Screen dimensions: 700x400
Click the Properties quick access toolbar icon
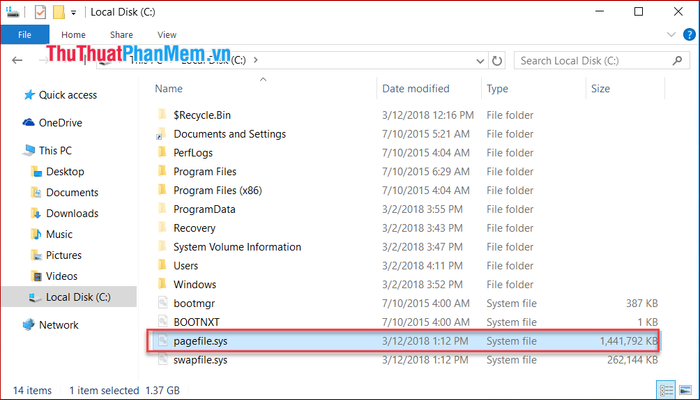[x=40, y=12]
